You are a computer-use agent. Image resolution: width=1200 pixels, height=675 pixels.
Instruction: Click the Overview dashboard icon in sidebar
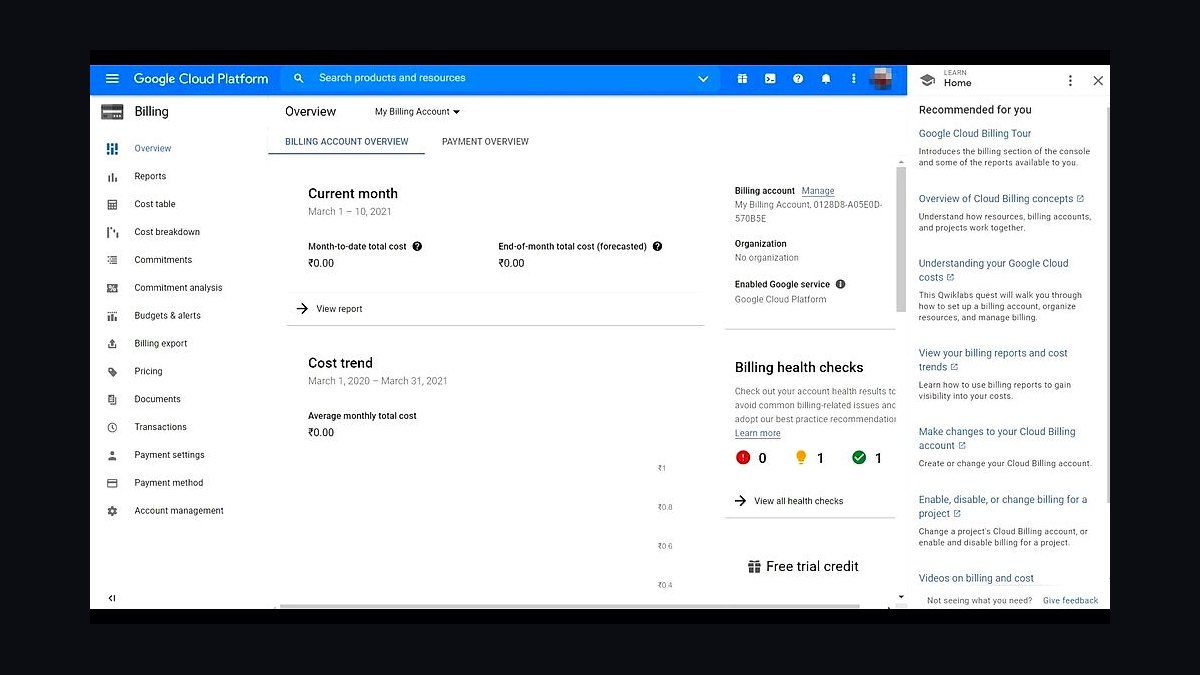tap(112, 148)
